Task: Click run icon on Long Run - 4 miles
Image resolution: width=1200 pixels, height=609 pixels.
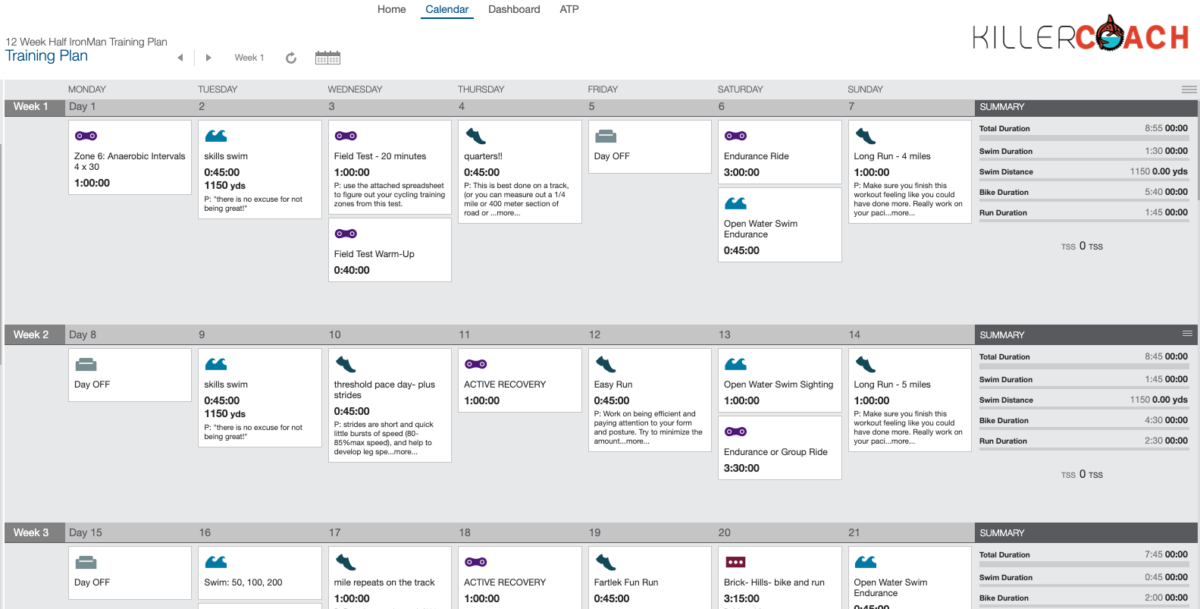Action: click(865, 135)
